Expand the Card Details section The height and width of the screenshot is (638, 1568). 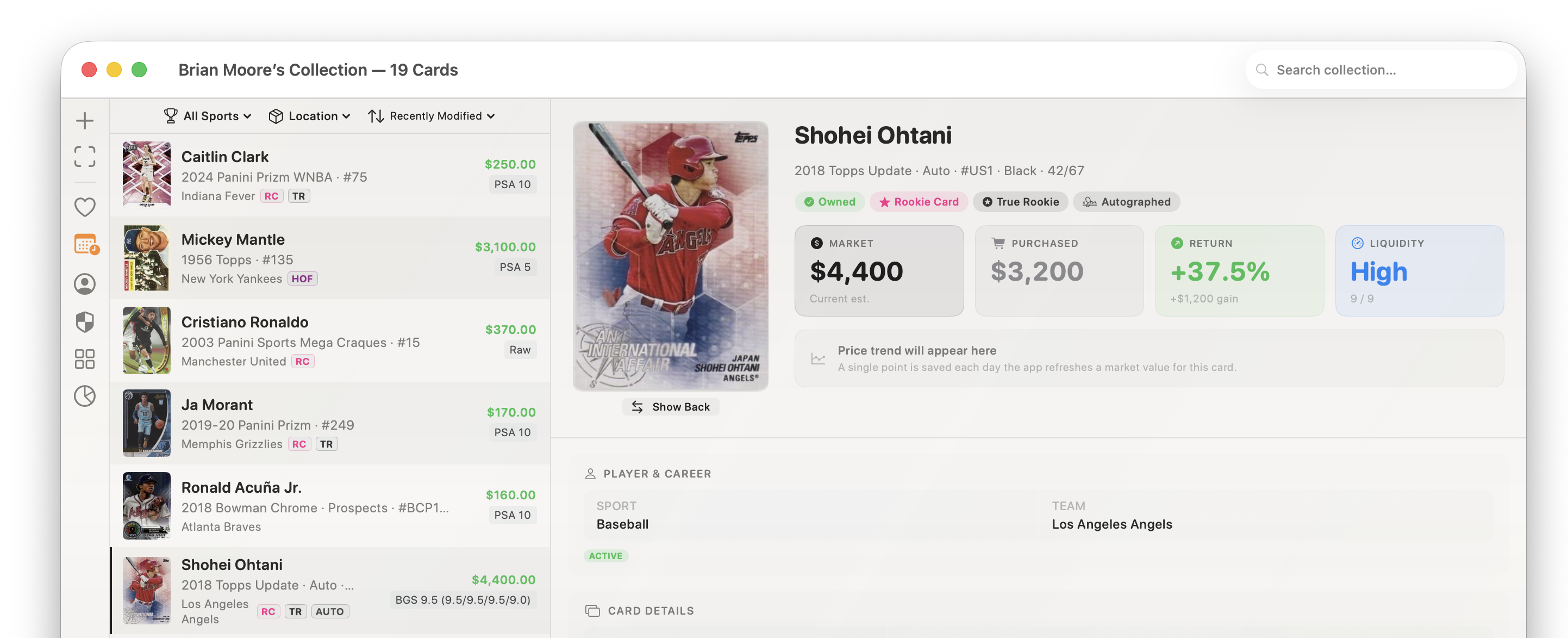pos(641,610)
